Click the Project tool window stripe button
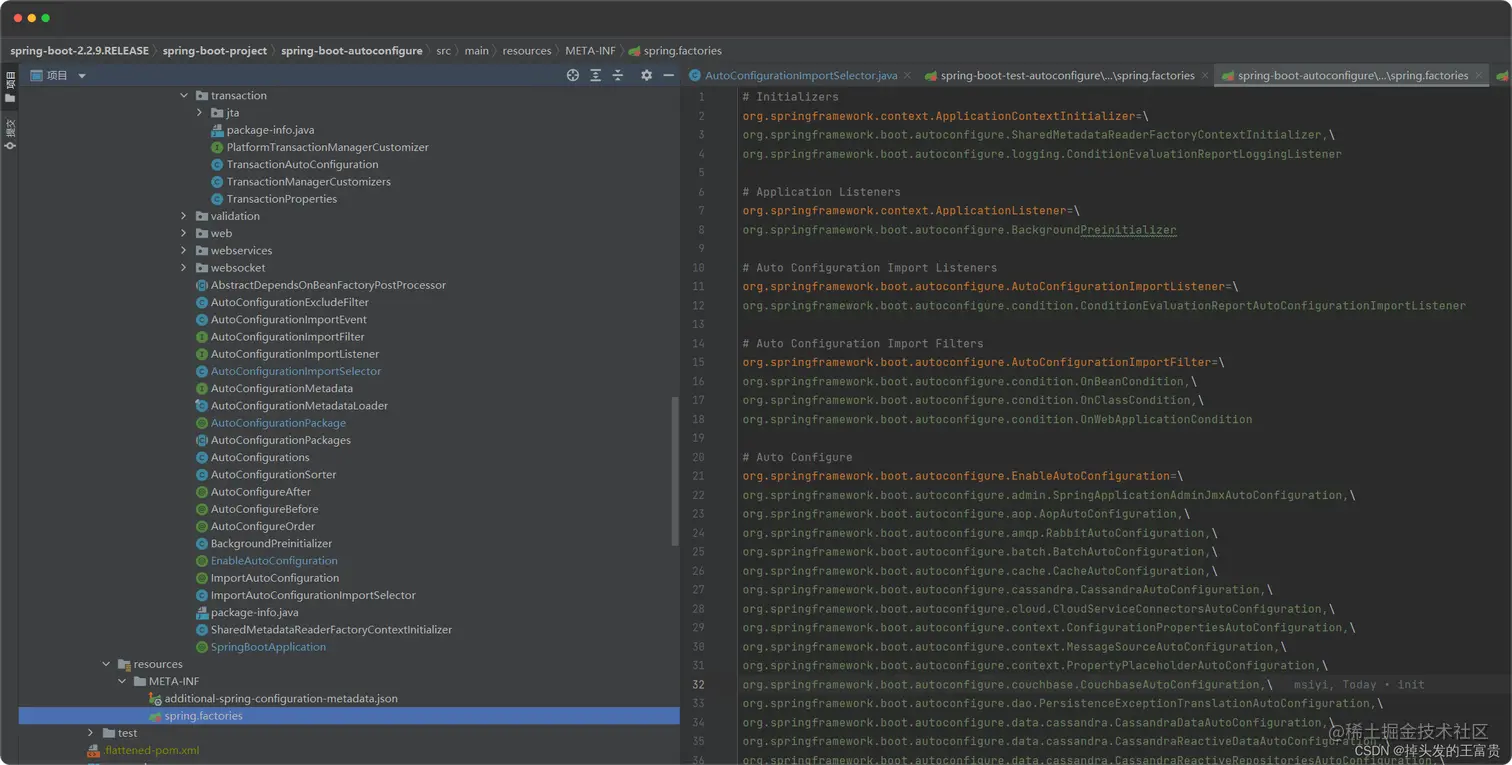1512x765 pixels. (x=10, y=87)
